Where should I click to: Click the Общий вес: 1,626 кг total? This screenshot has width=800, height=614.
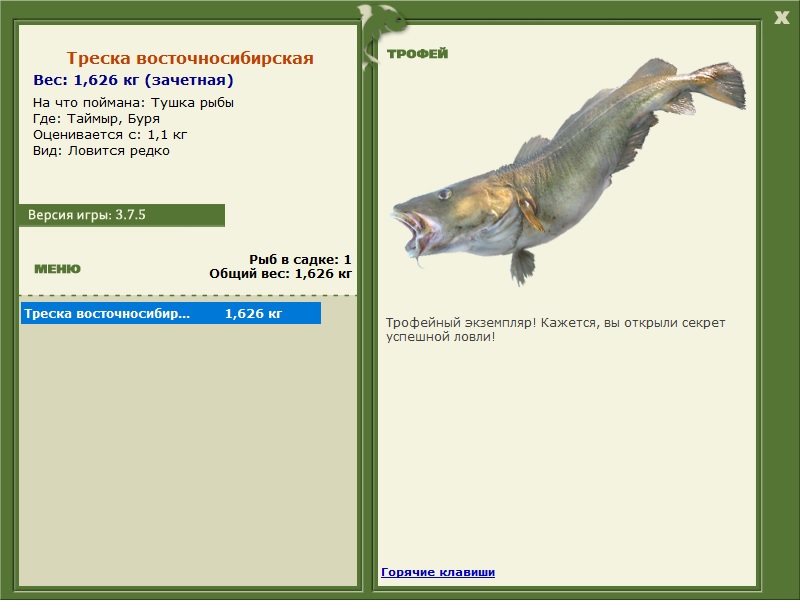tap(280, 274)
